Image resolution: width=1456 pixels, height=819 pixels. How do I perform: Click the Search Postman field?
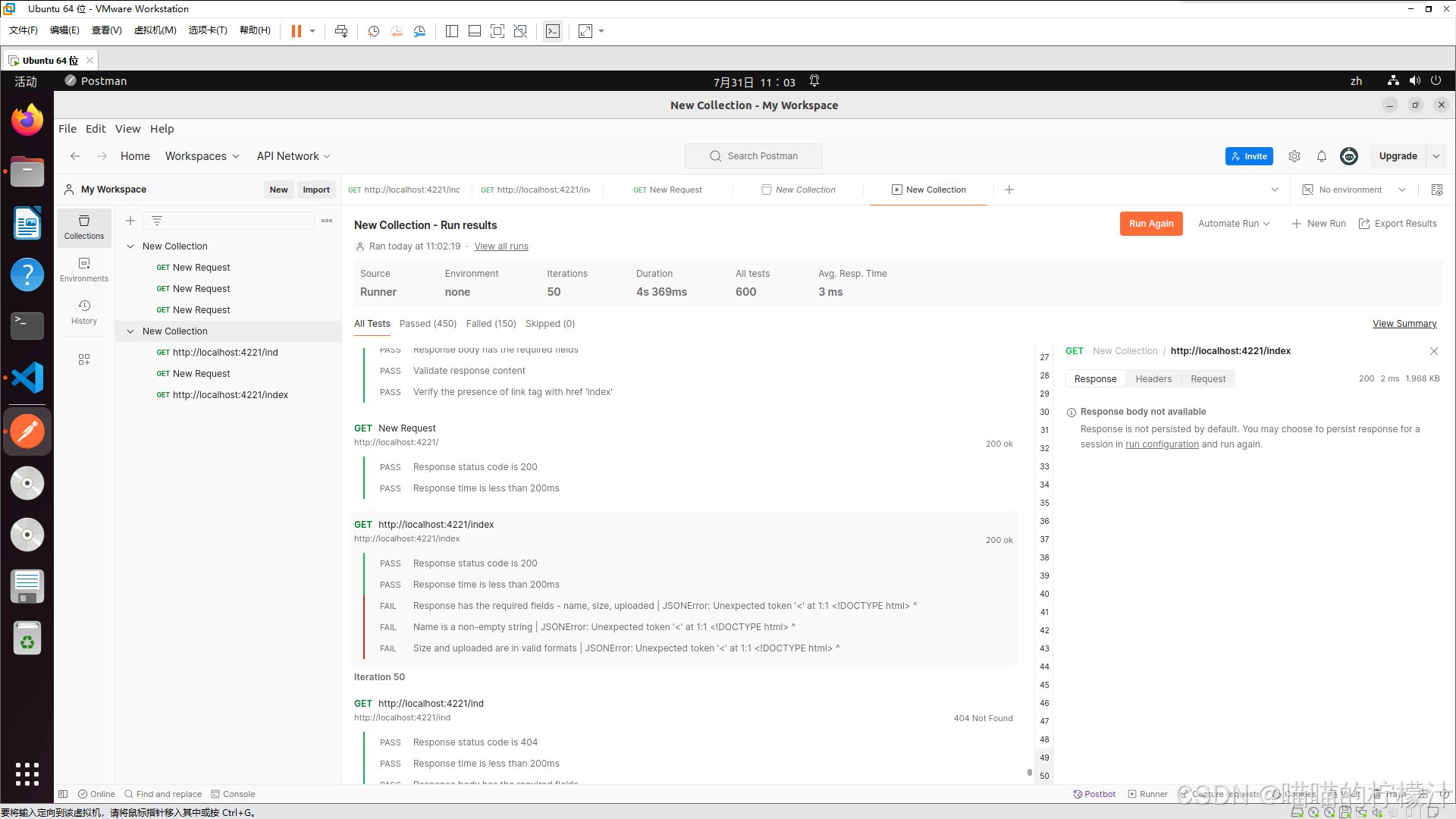754,156
